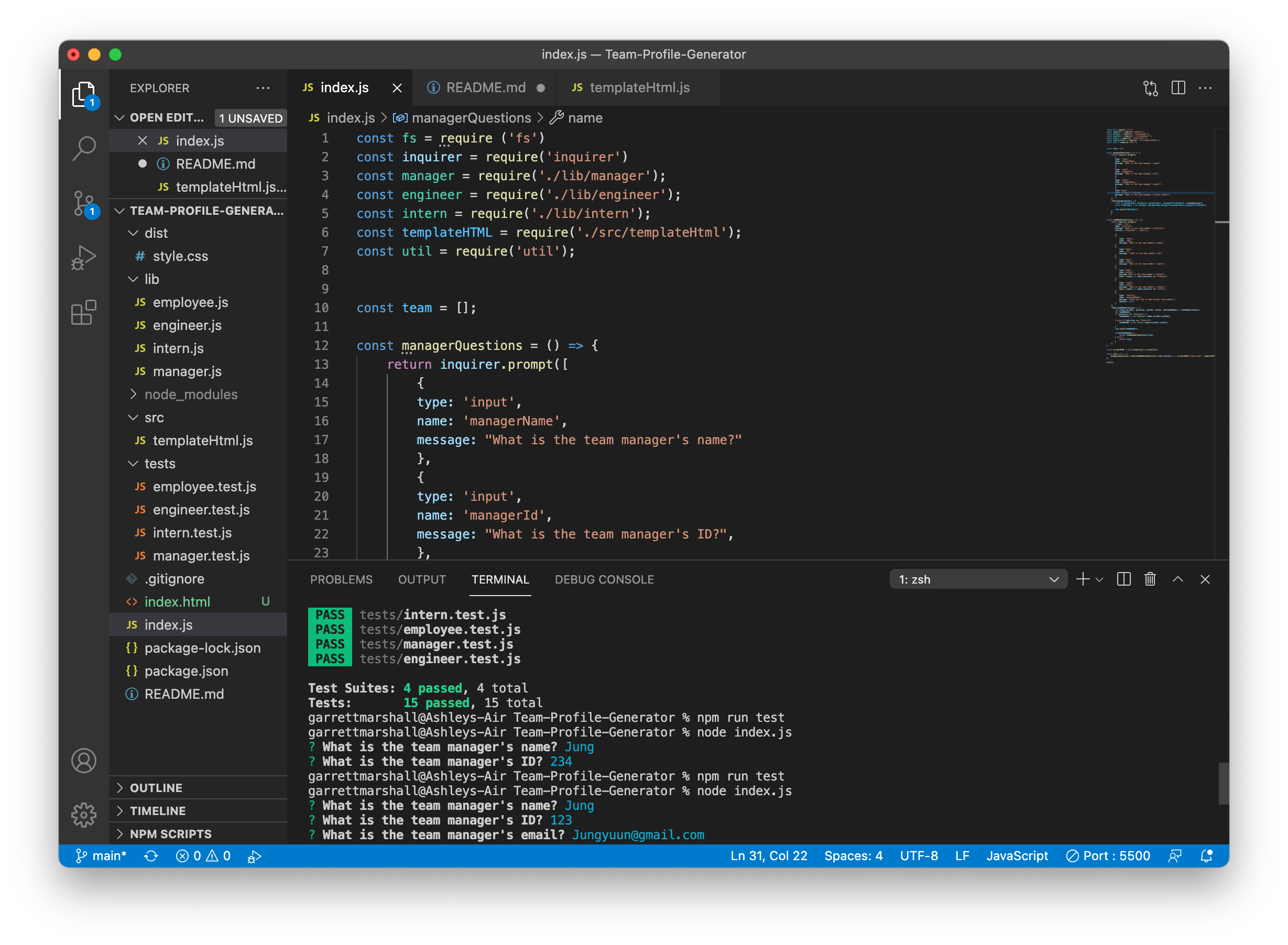The width and height of the screenshot is (1288, 945).
Task: Open the Run and Debug view
Action: 84,257
